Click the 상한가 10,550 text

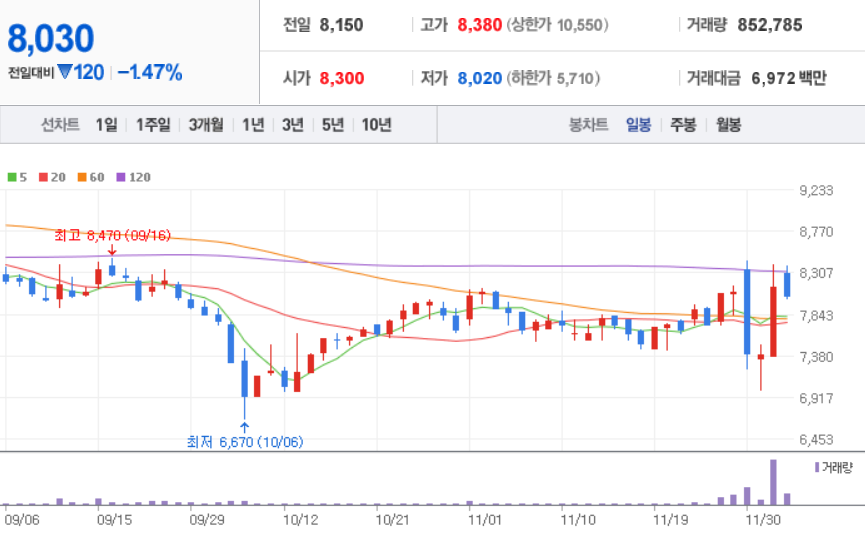point(557,25)
